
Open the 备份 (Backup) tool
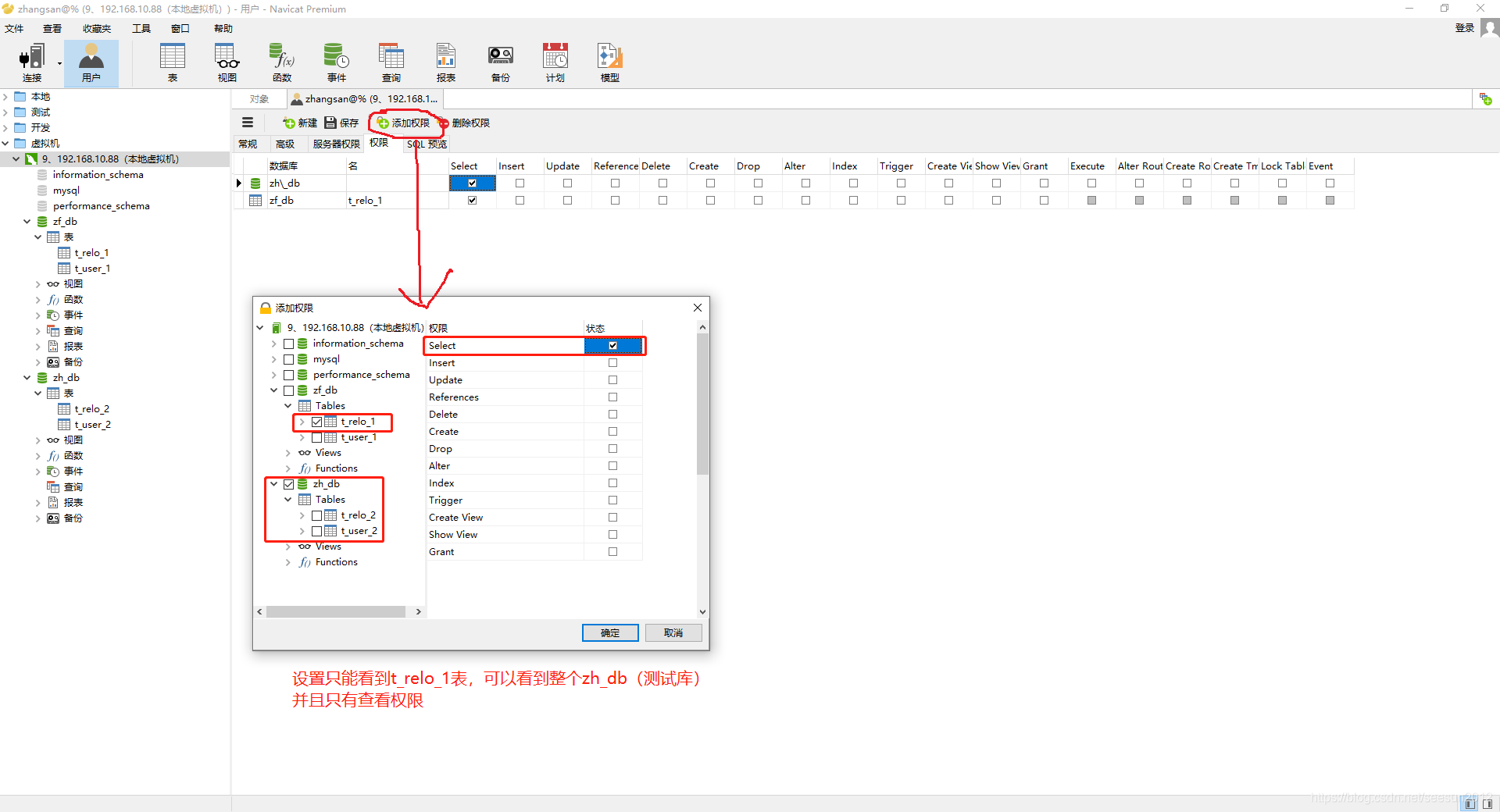500,62
